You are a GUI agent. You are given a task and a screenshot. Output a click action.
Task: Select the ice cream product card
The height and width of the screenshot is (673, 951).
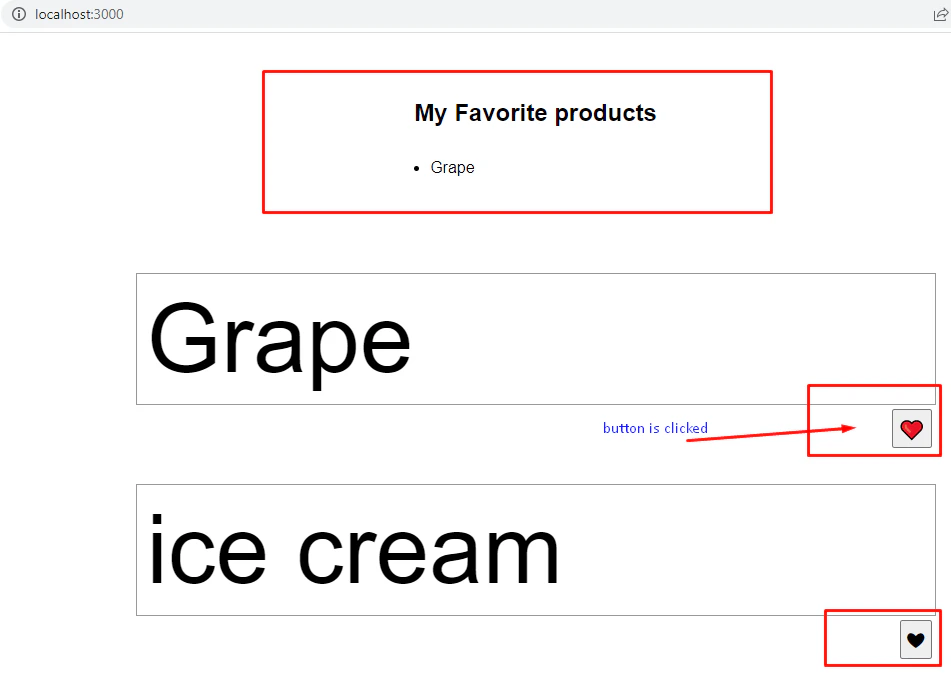click(x=536, y=550)
